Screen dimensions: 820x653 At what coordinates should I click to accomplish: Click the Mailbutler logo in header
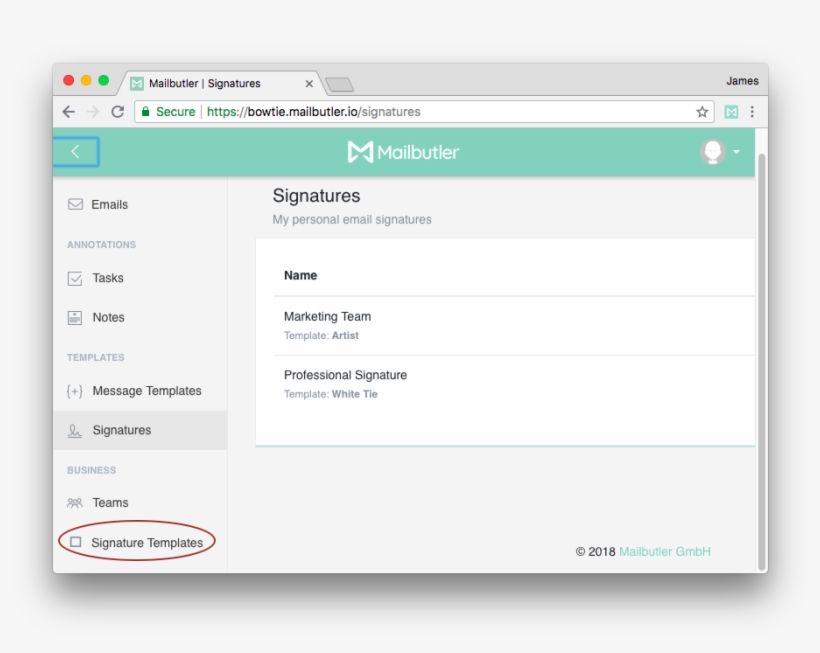[x=404, y=152]
